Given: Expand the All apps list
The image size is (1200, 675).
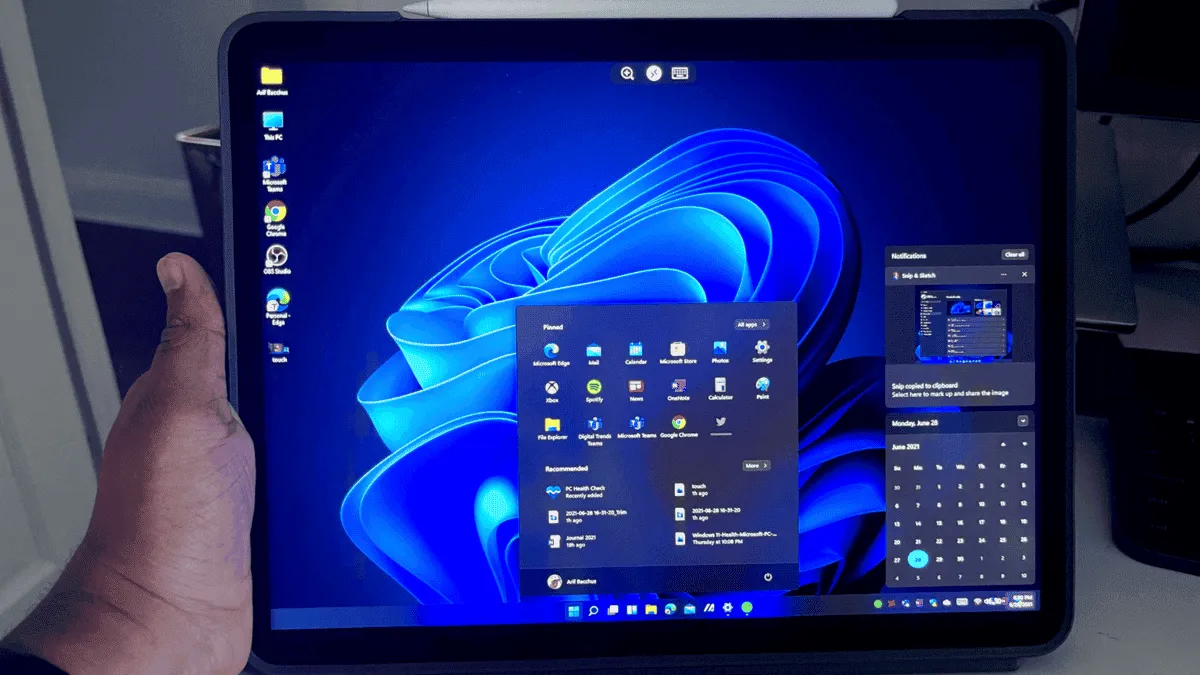Looking at the screenshot, I should (x=752, y=325).
